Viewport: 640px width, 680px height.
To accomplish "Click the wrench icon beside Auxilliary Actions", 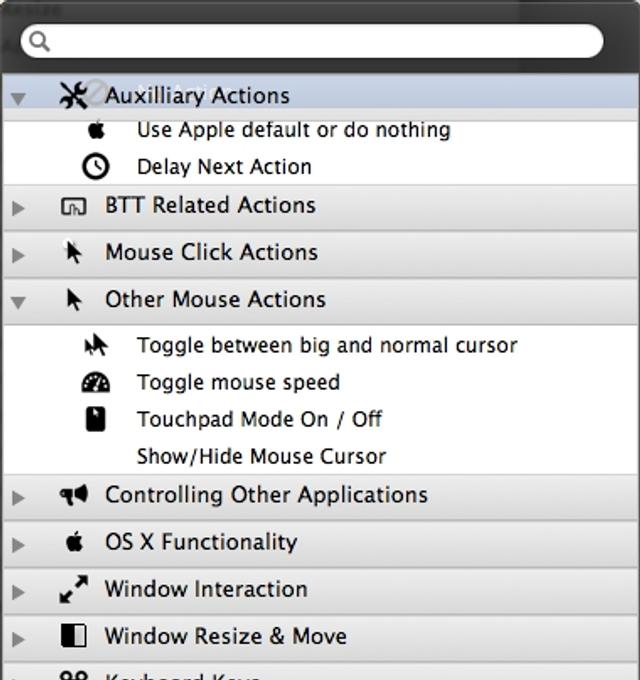I will (x=74, y=95).
